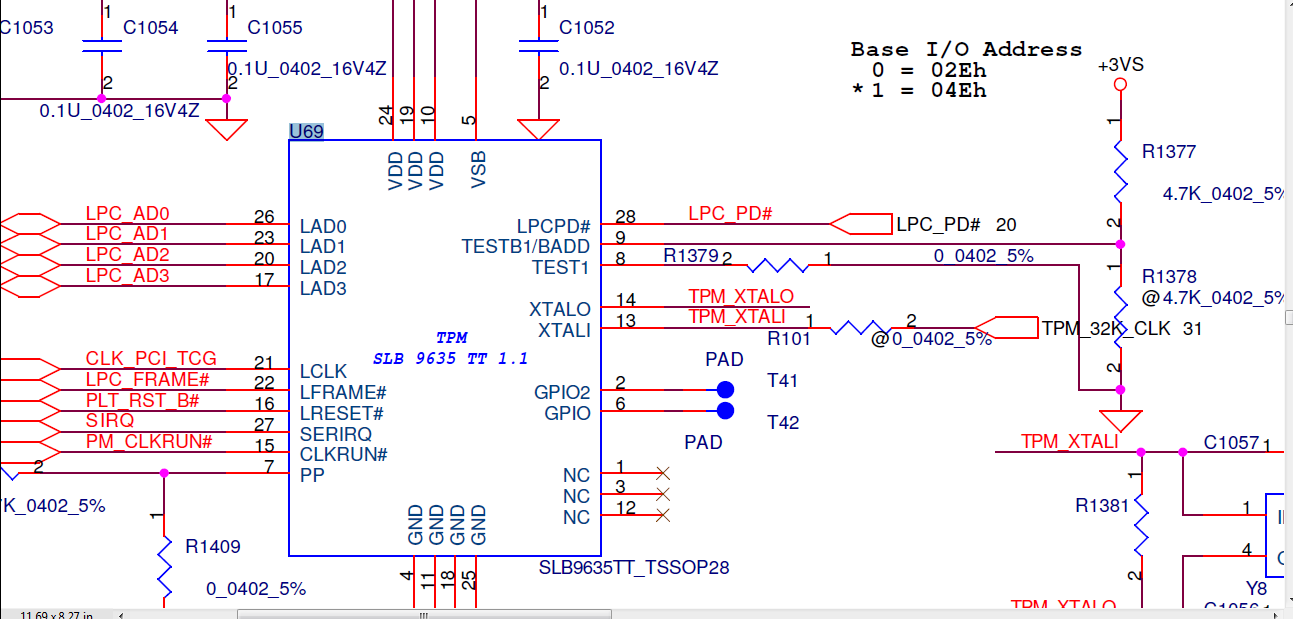Click the LPC_PD# off-page connector symbol
The height and width of the screenshot is (619, 1293).
pos(860,224)
